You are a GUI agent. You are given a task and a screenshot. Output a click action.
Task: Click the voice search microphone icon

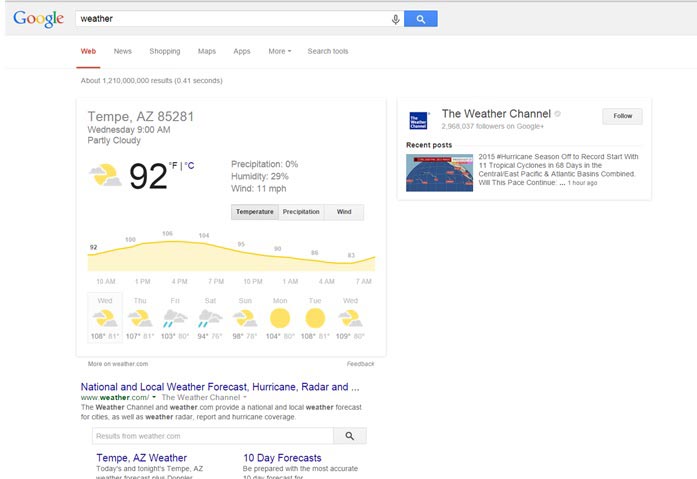(x=395, y=19)
